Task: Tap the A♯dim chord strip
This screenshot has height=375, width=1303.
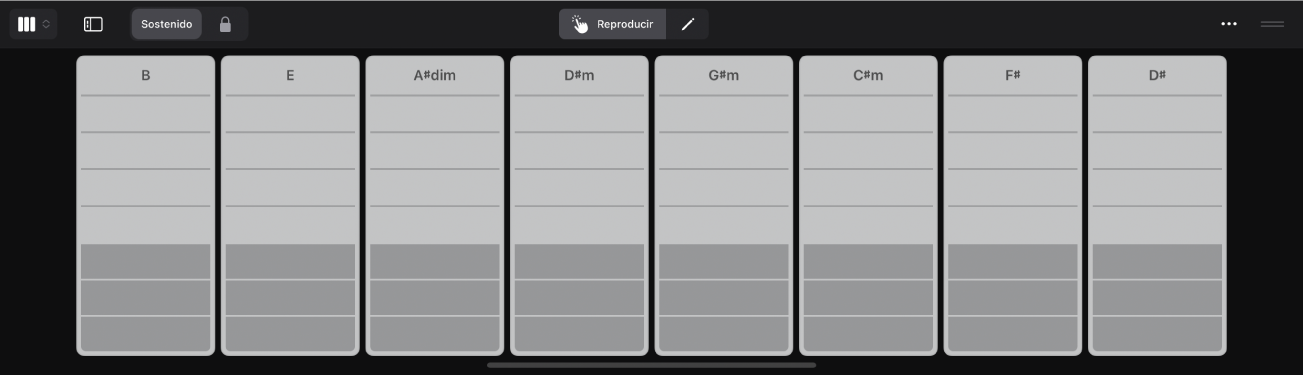Action: tap(435, 205)
